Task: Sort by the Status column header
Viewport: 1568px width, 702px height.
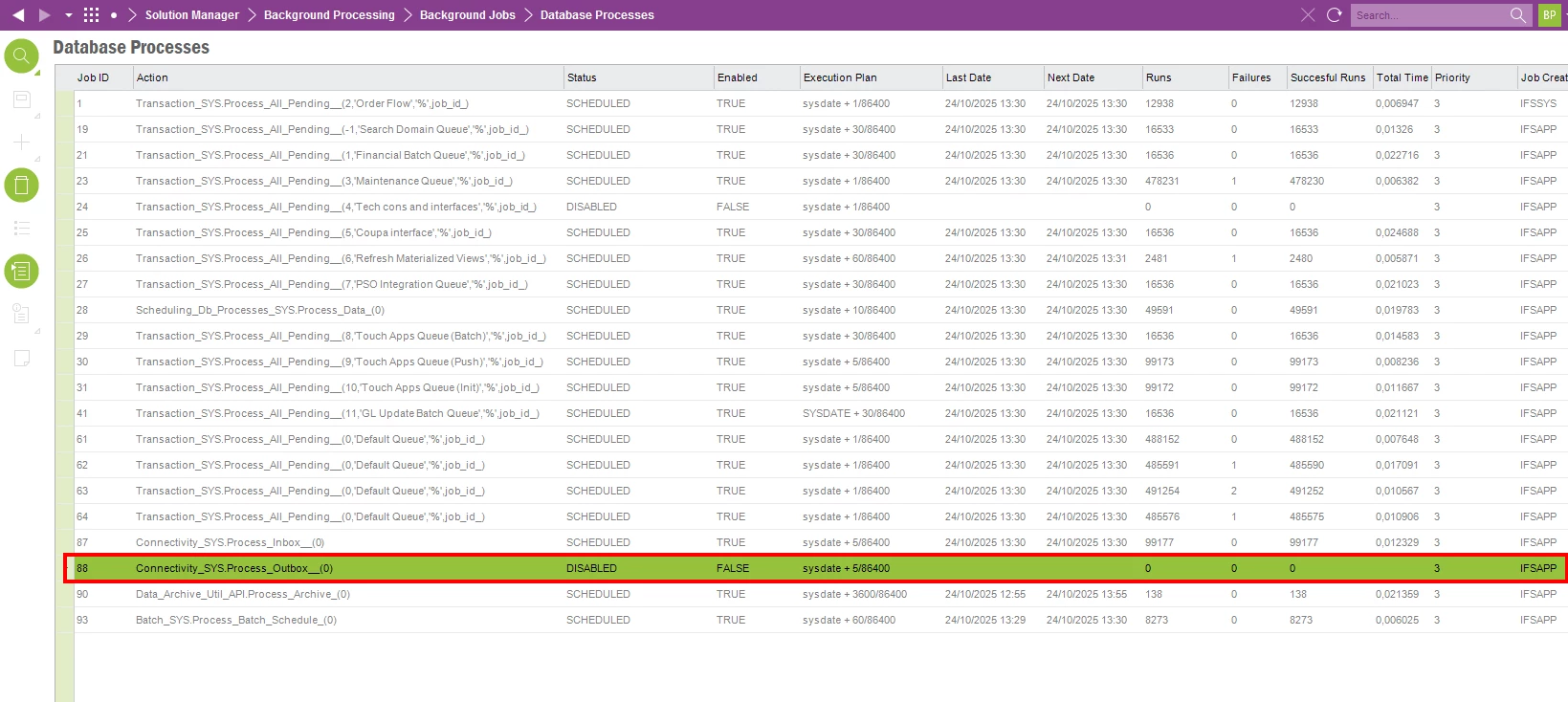Action: pyautogui.click(x=582, y=77)
